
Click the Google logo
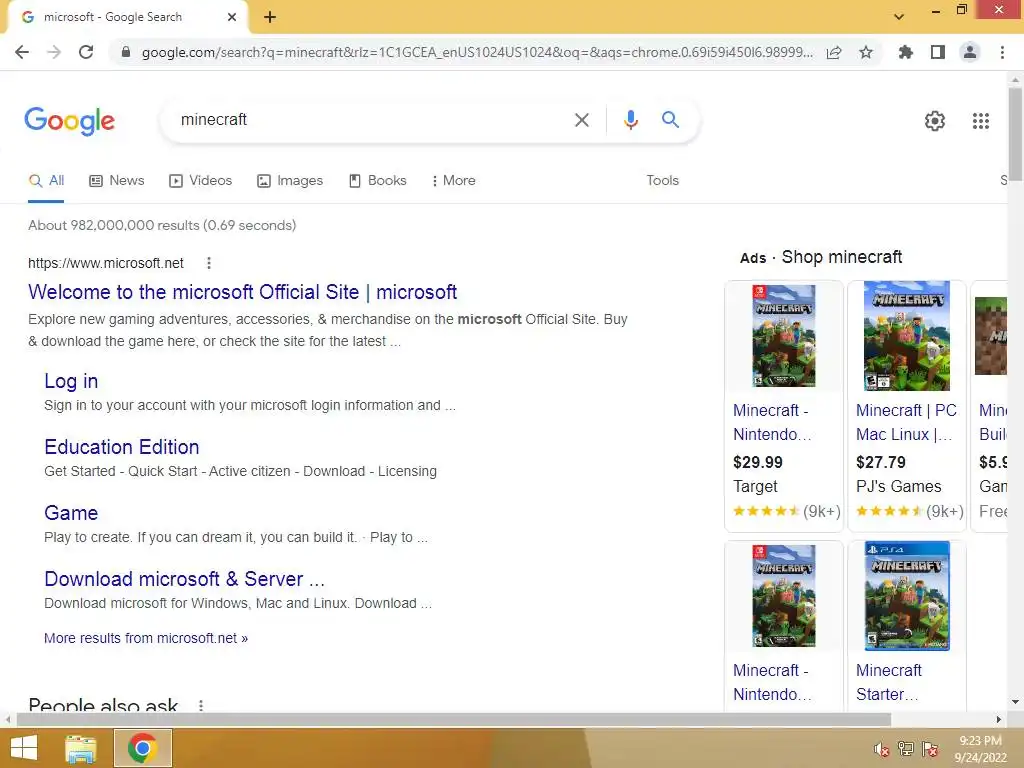69,121
